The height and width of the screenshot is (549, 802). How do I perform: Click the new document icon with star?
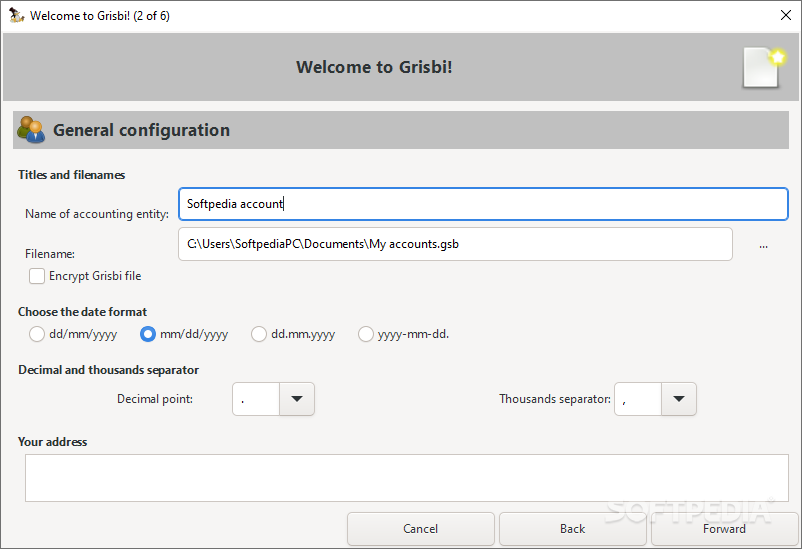[x=764, y=68]
